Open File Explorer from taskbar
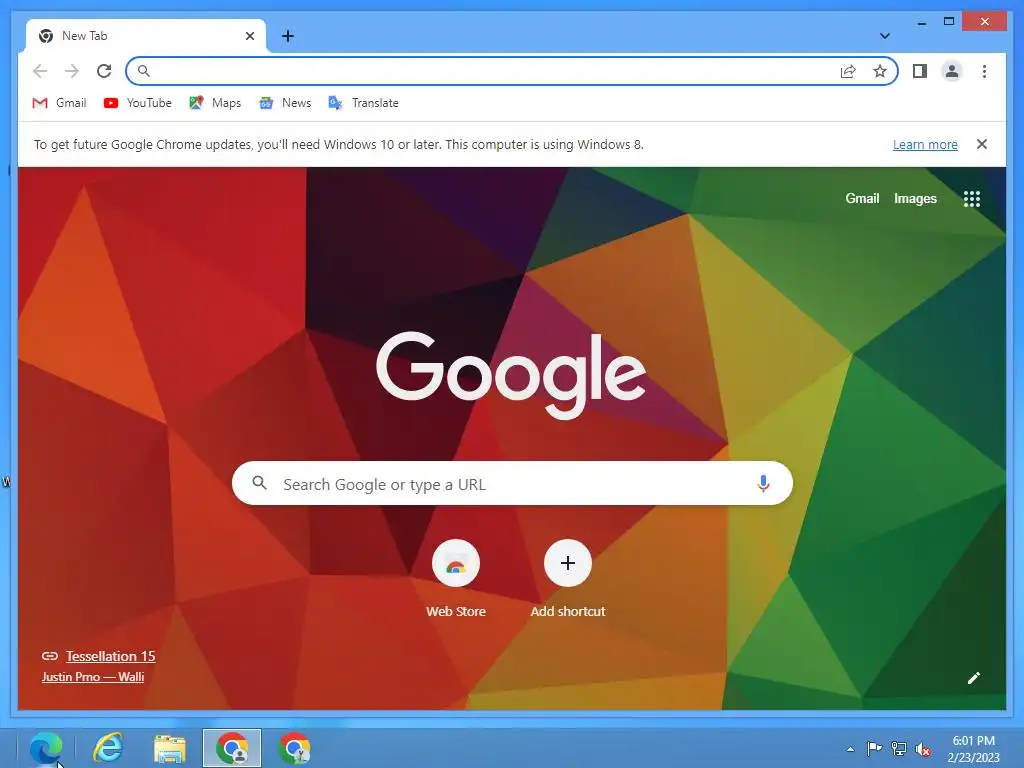This screenshot has height=768, width=1024. pyautogui.click(x=170, y=748)
